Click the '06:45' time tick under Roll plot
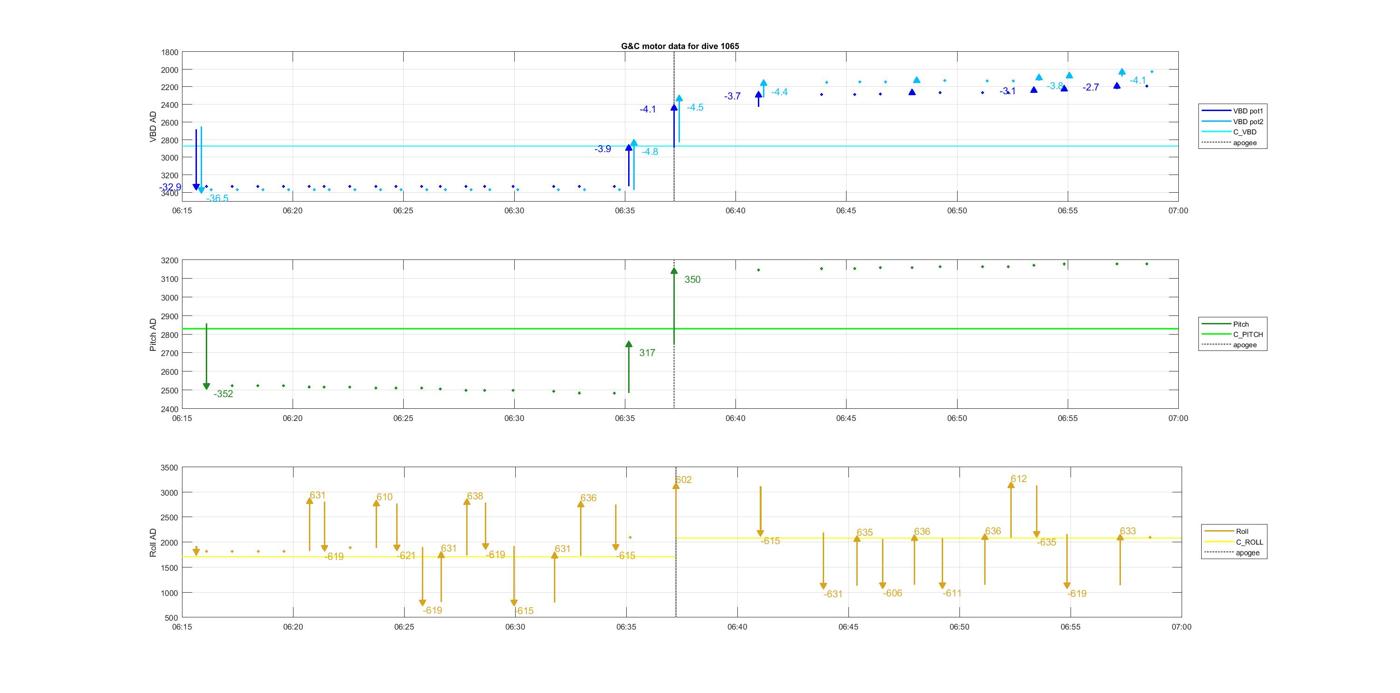The image size is (1400, 693). [x=848, y=628]
